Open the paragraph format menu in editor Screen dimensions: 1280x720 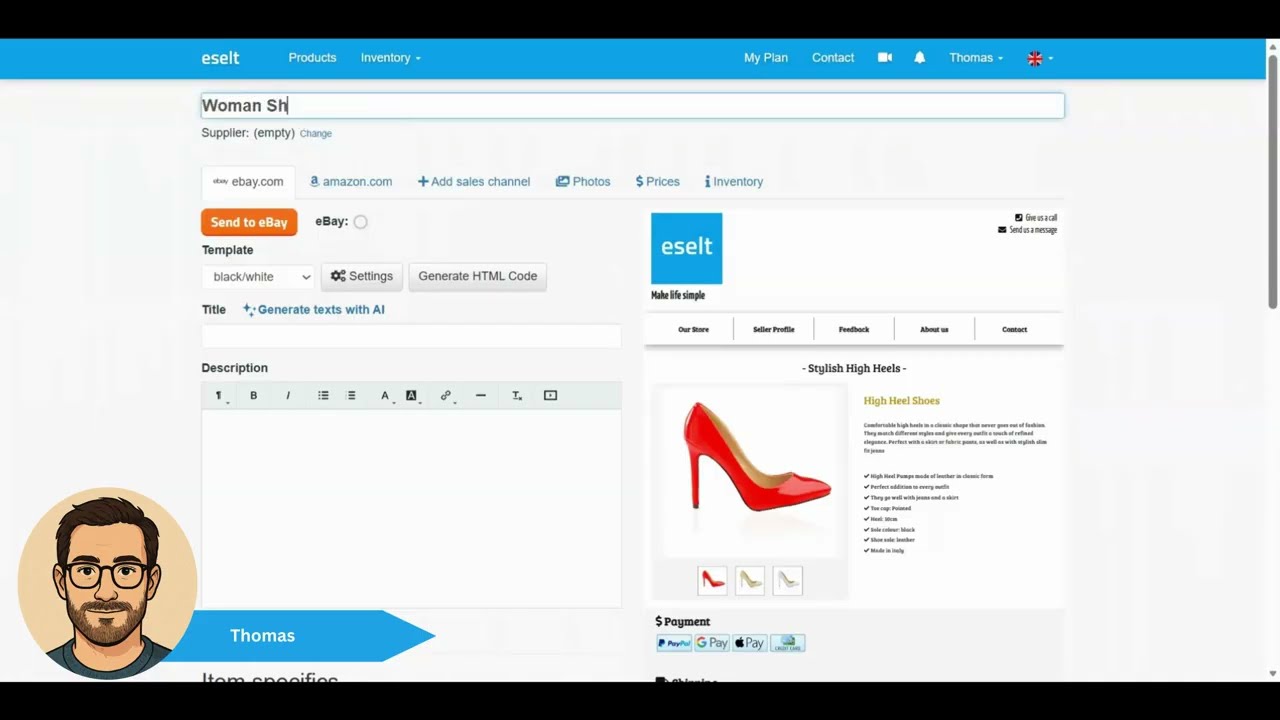tap(219, 396)
